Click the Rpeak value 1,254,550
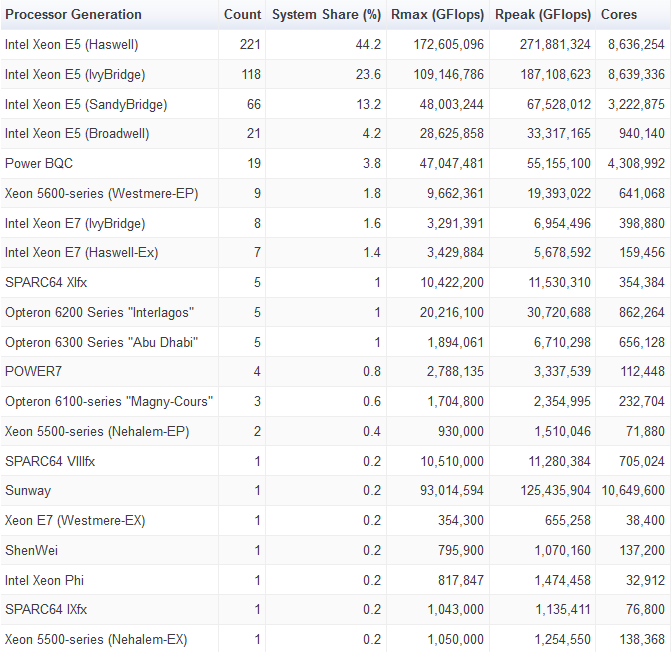Viewport: 672px width, 652px height. point(562,640)
